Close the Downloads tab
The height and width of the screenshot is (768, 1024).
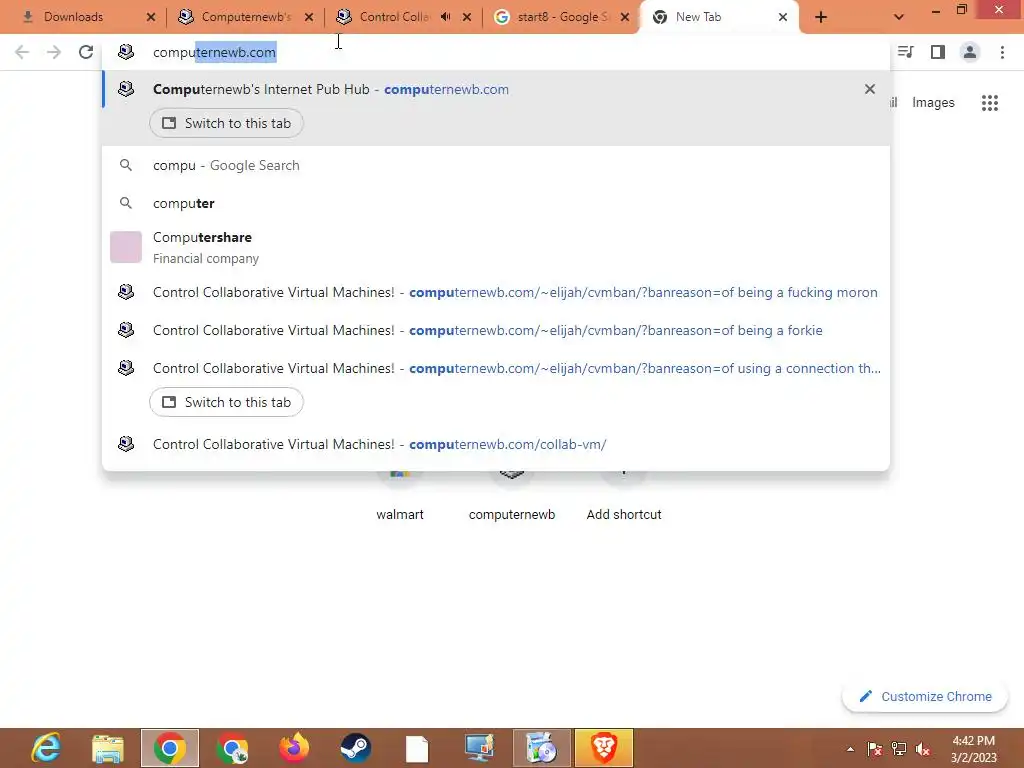(151, 17)
